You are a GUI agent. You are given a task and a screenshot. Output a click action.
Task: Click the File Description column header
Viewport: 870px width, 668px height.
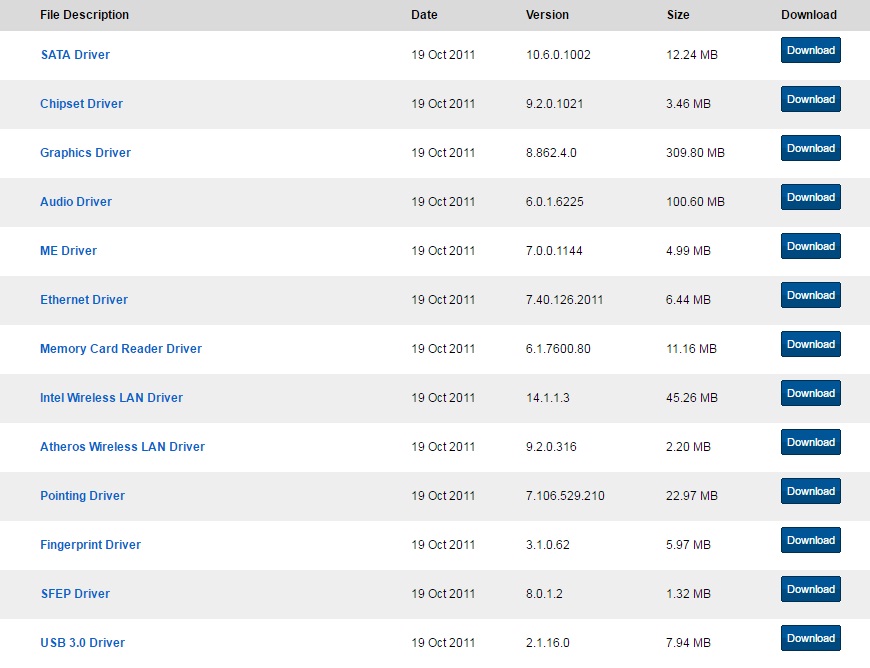(x=84, y=15)
